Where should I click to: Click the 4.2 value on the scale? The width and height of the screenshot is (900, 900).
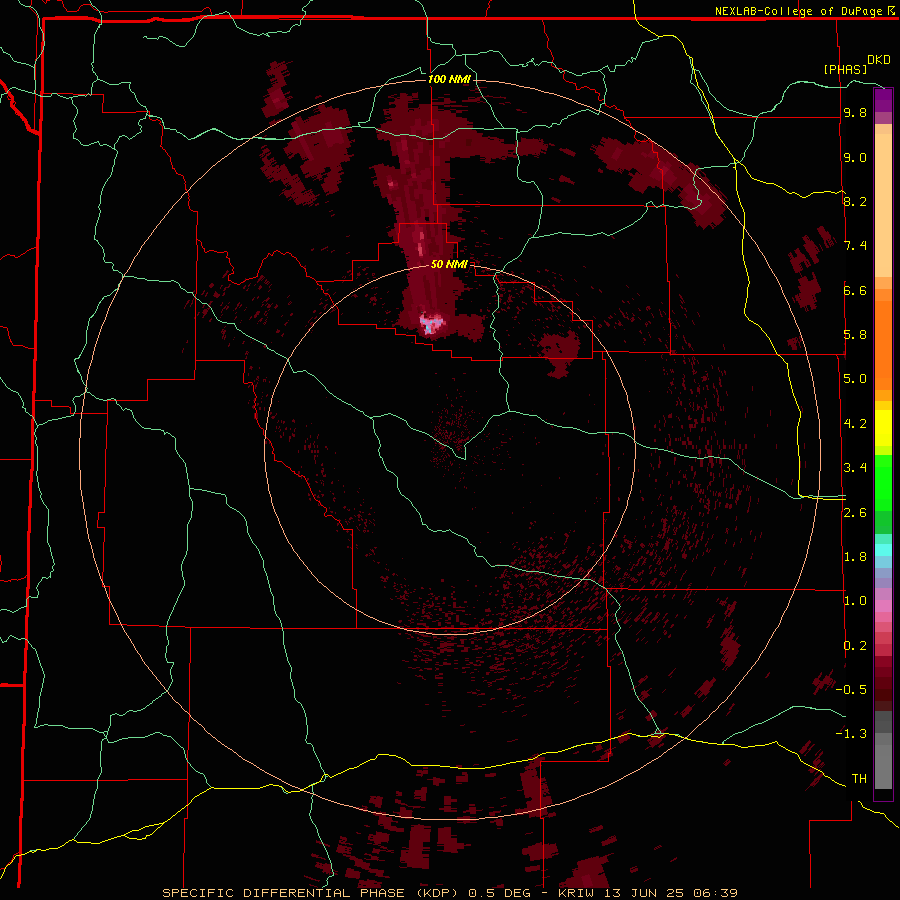(x=855, y=424)
